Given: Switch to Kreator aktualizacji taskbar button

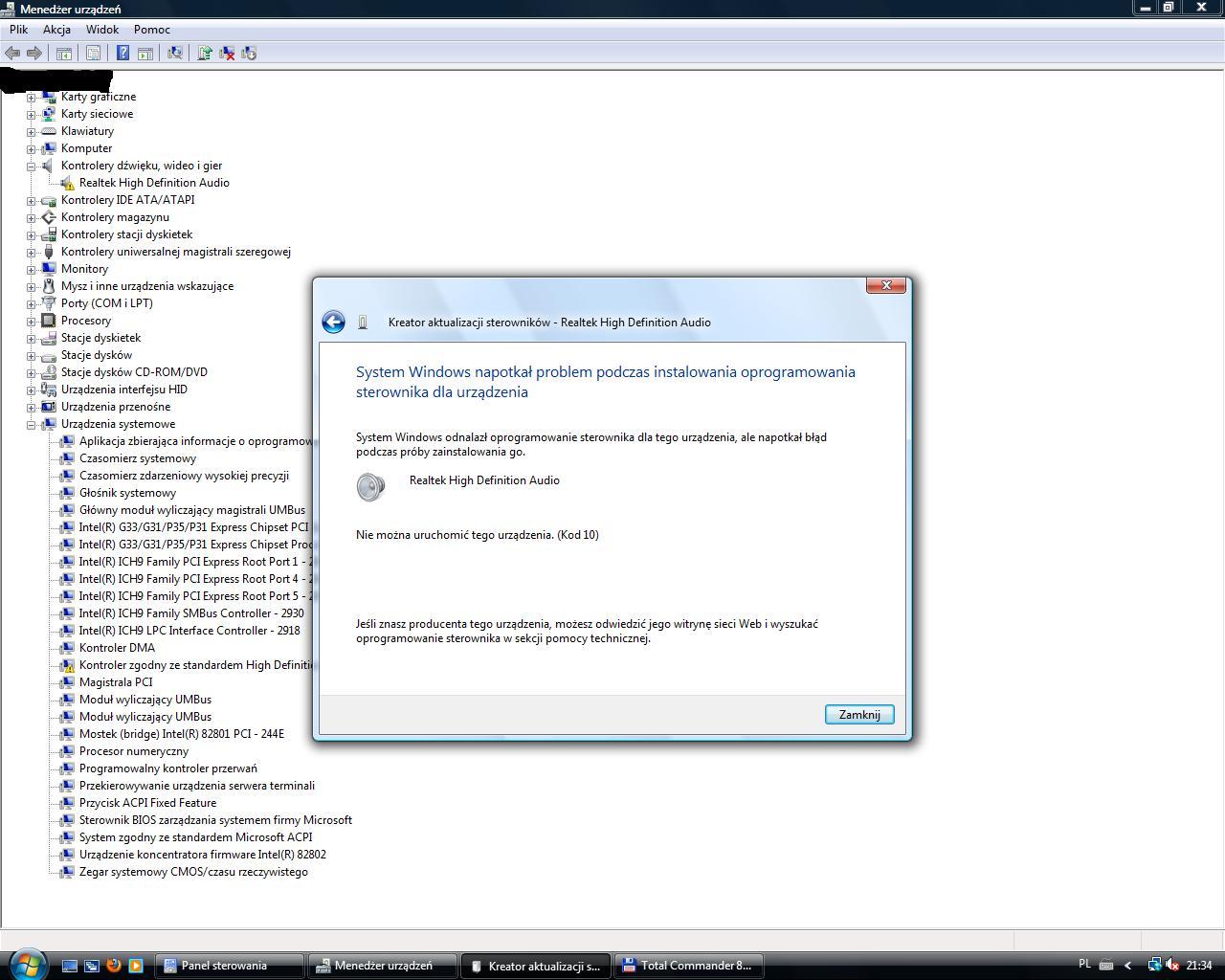Looking at the screenshot, I should pyautogui.click(x=535, y=966).
